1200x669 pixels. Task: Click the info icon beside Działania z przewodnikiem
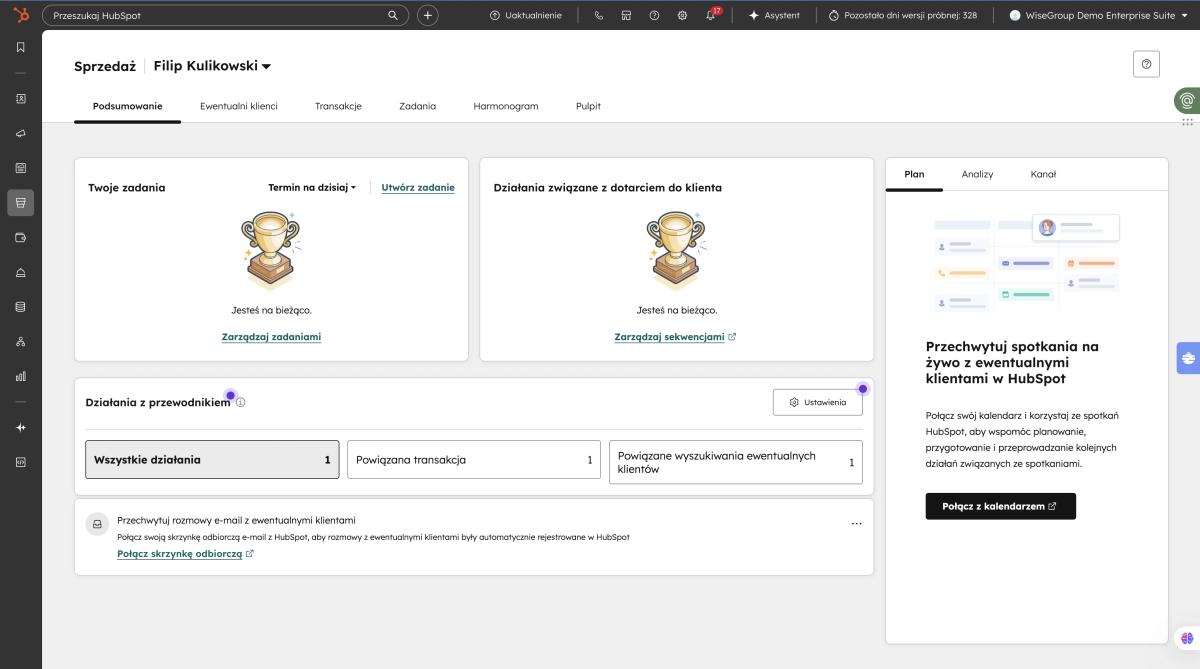(240, 402)
